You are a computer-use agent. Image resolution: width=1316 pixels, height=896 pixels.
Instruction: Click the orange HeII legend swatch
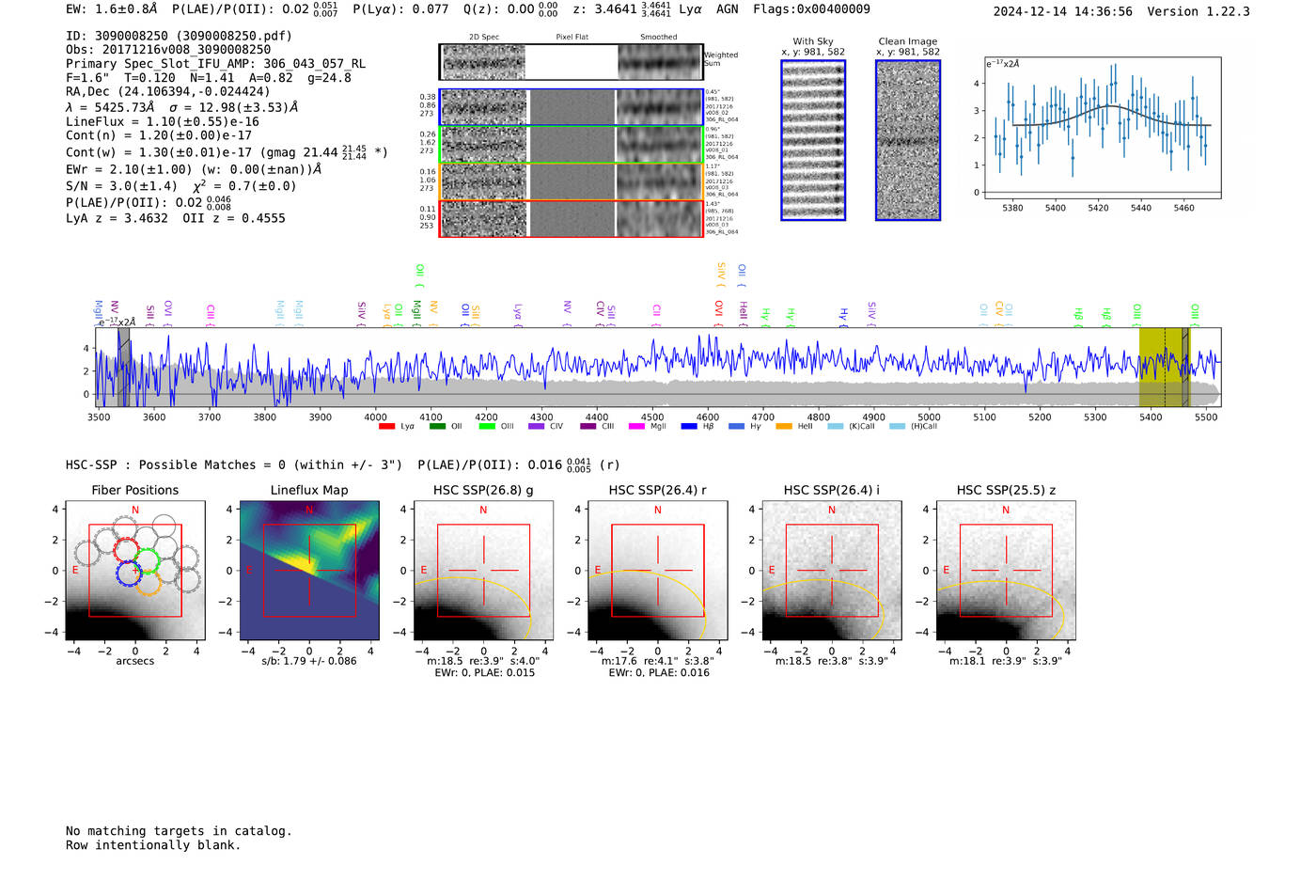click(x=784, y=427)
